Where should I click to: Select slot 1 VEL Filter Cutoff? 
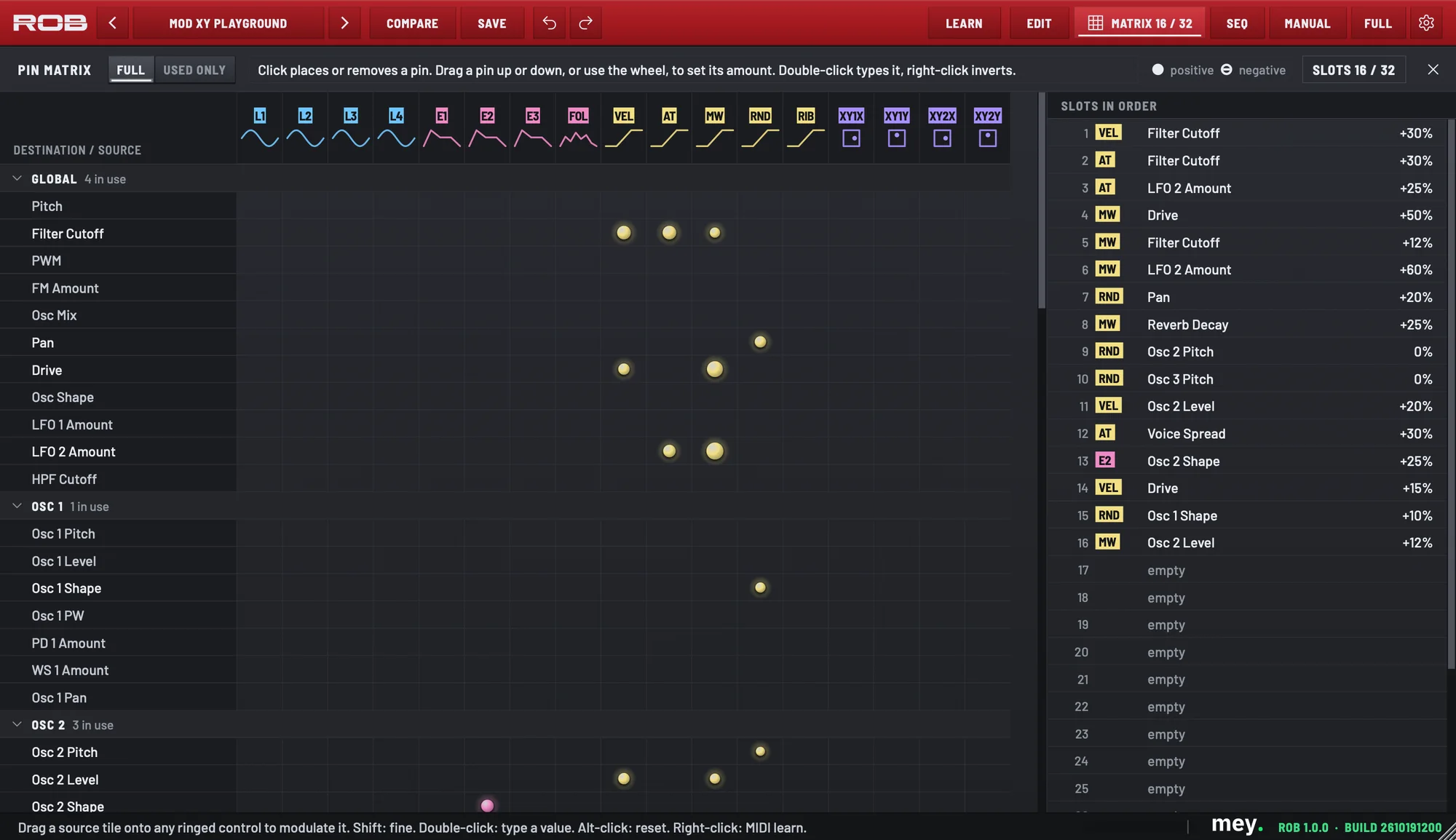pyautogui.click(x=1247, y=133)
